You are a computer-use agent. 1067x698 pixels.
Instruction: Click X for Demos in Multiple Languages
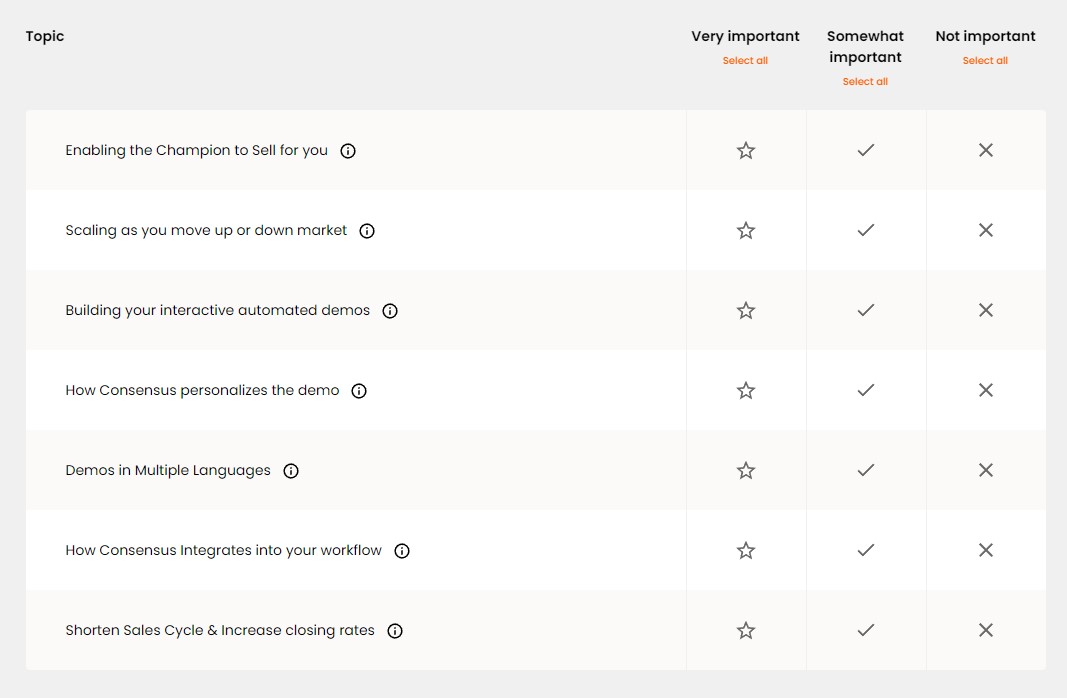pos(985,470)
